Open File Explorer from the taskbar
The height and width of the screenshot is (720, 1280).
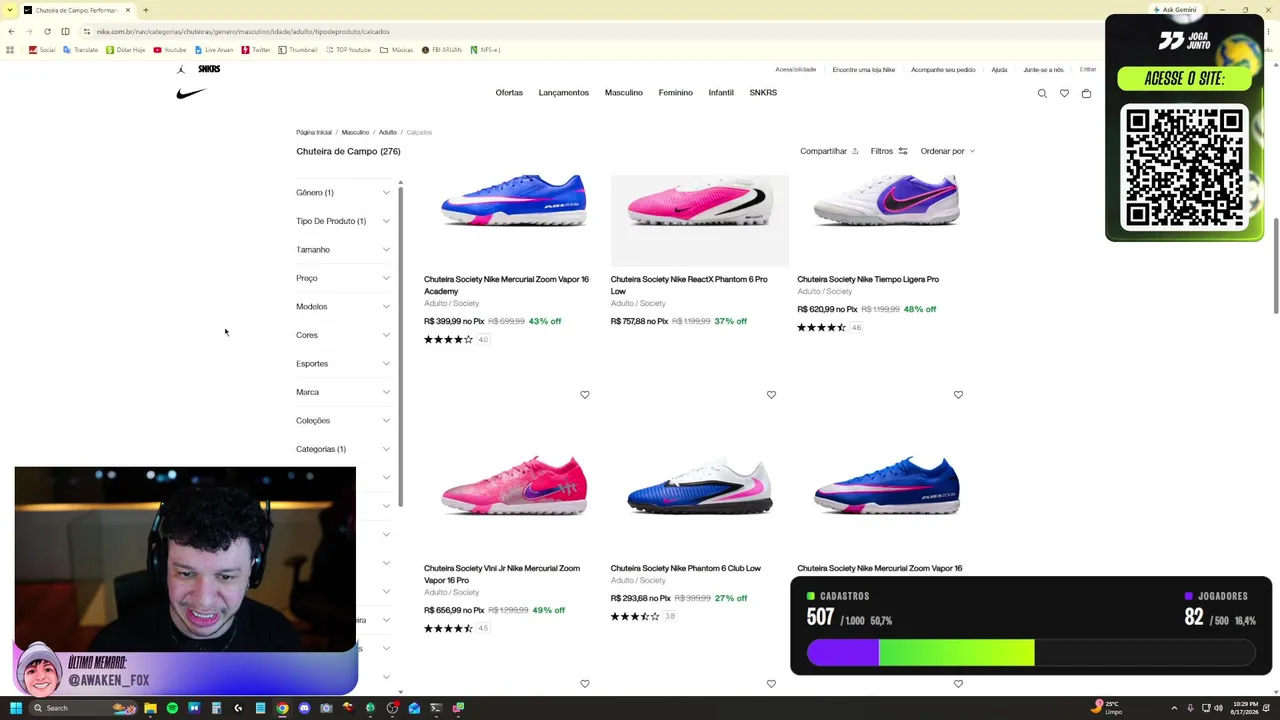coord(150,708)
